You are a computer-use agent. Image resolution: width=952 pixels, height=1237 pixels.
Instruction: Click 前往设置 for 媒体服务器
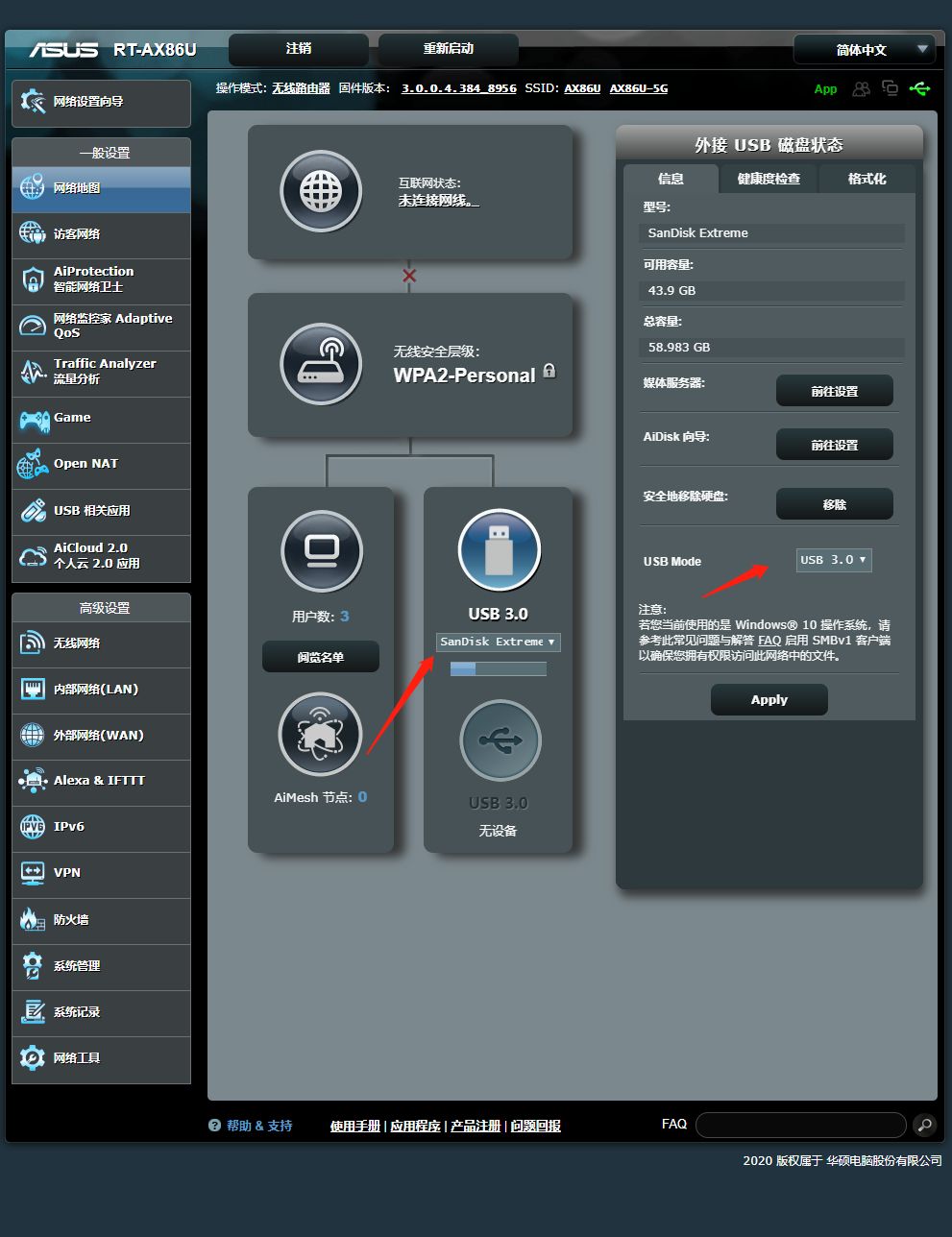pyautogui.click(x=835, y=391)
